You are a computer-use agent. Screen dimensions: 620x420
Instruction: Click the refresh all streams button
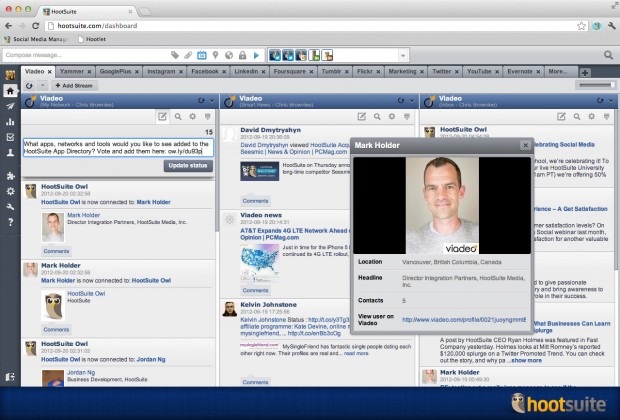29,85
